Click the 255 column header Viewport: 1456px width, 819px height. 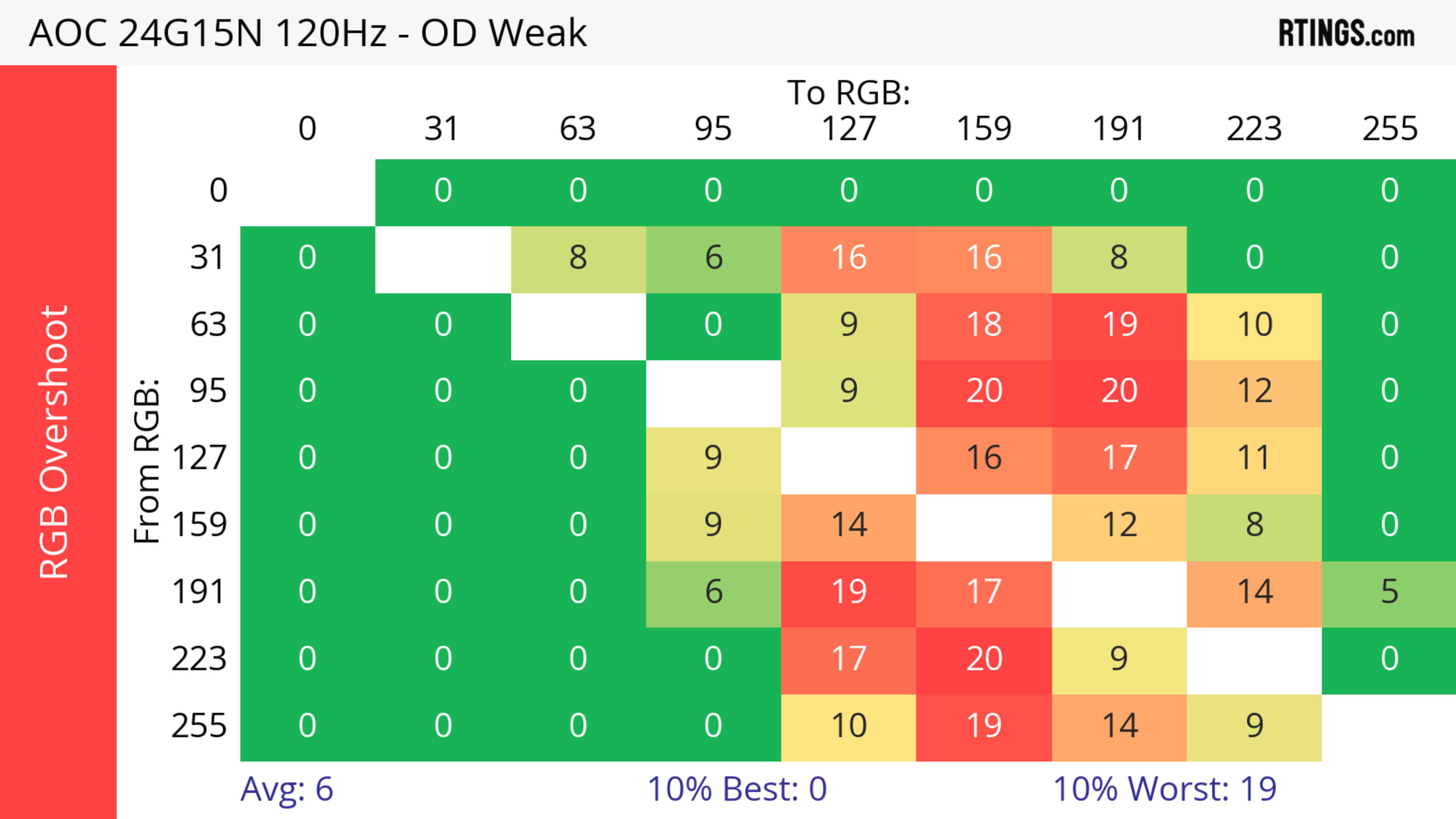pyautogui.click(x=1390, y=129)
